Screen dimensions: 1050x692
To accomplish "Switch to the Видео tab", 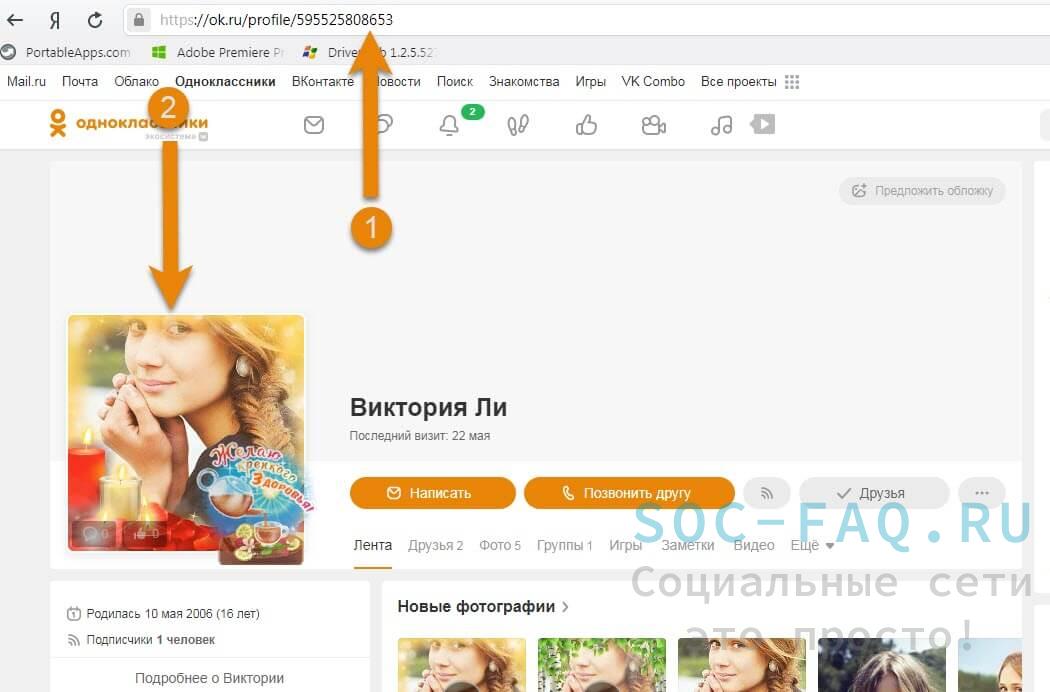I will (x=754, y=546).
